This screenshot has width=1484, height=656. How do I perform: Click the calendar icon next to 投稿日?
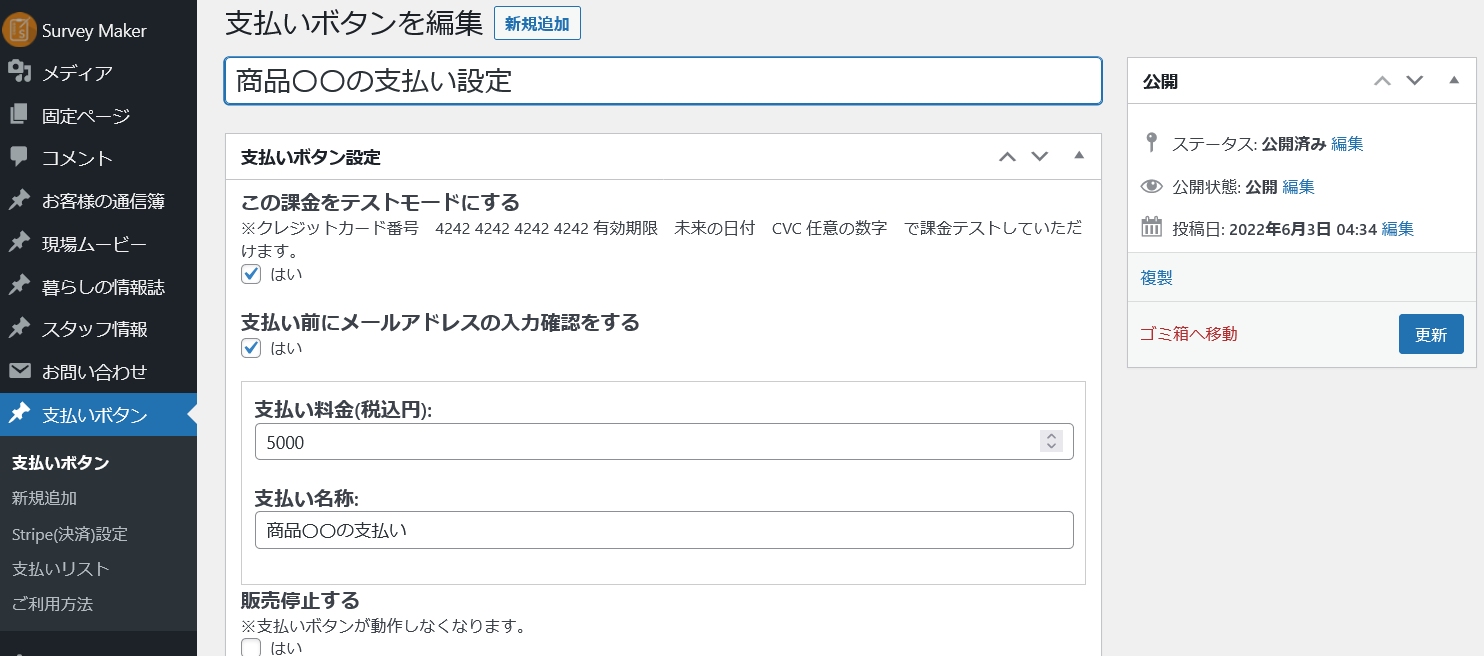click(x=1152, y=227)
